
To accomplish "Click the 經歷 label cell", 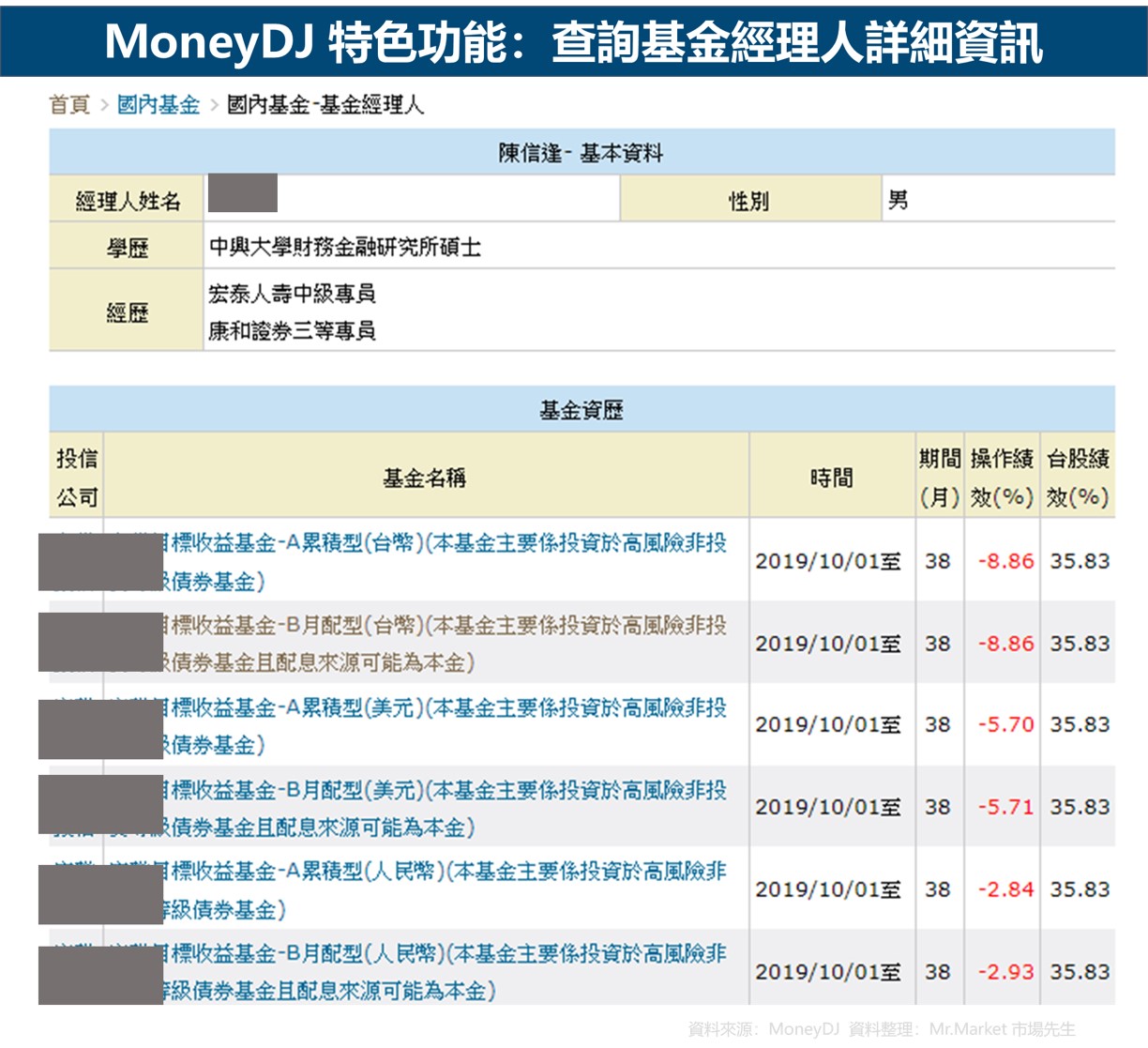I will (127, 311).
